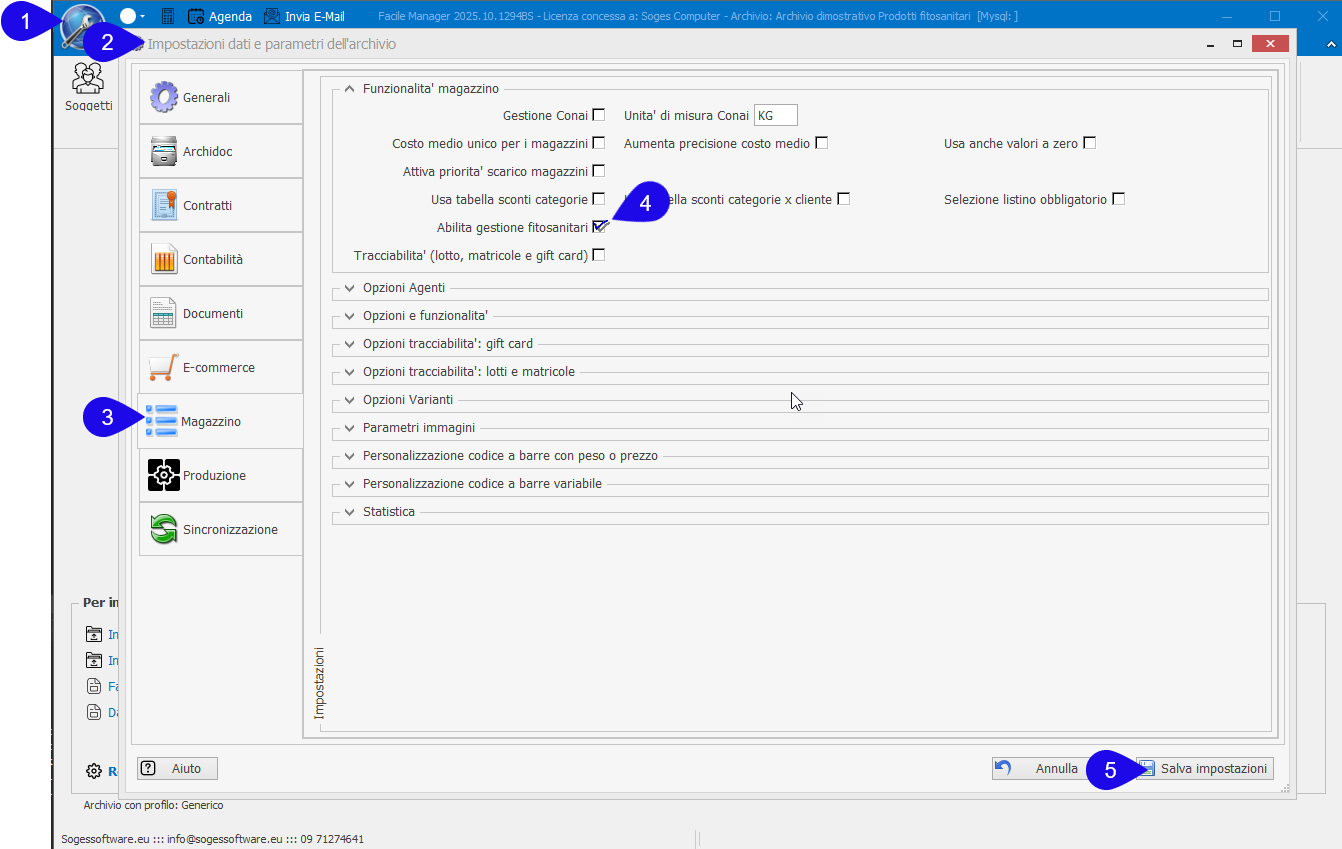Select the Contratti document icon
The image size is (1342, 849).
pyautogui.click(x=164, y=206)
